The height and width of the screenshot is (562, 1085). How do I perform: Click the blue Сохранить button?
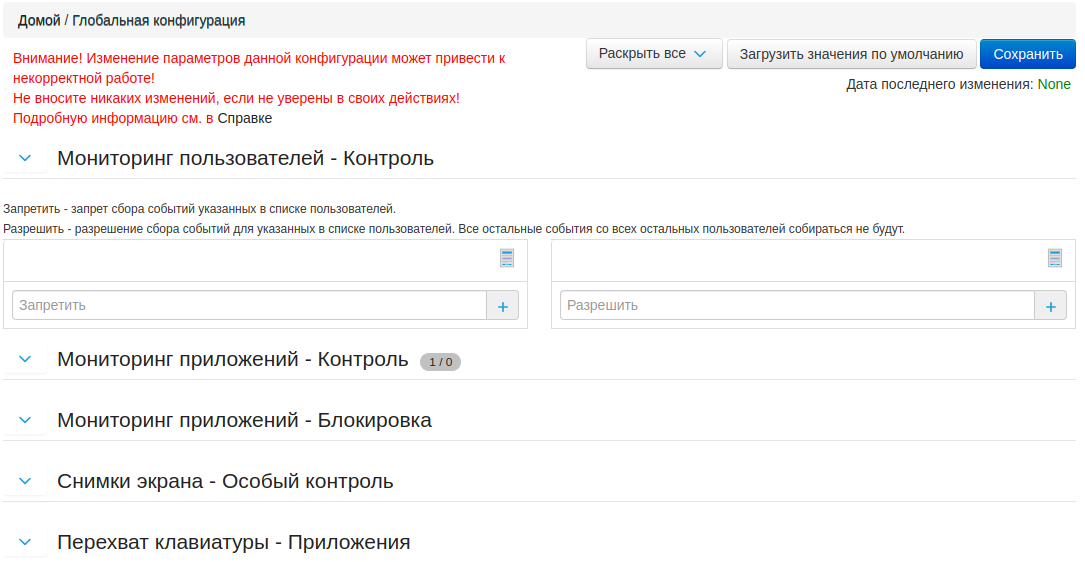(x=1028, y=54)
